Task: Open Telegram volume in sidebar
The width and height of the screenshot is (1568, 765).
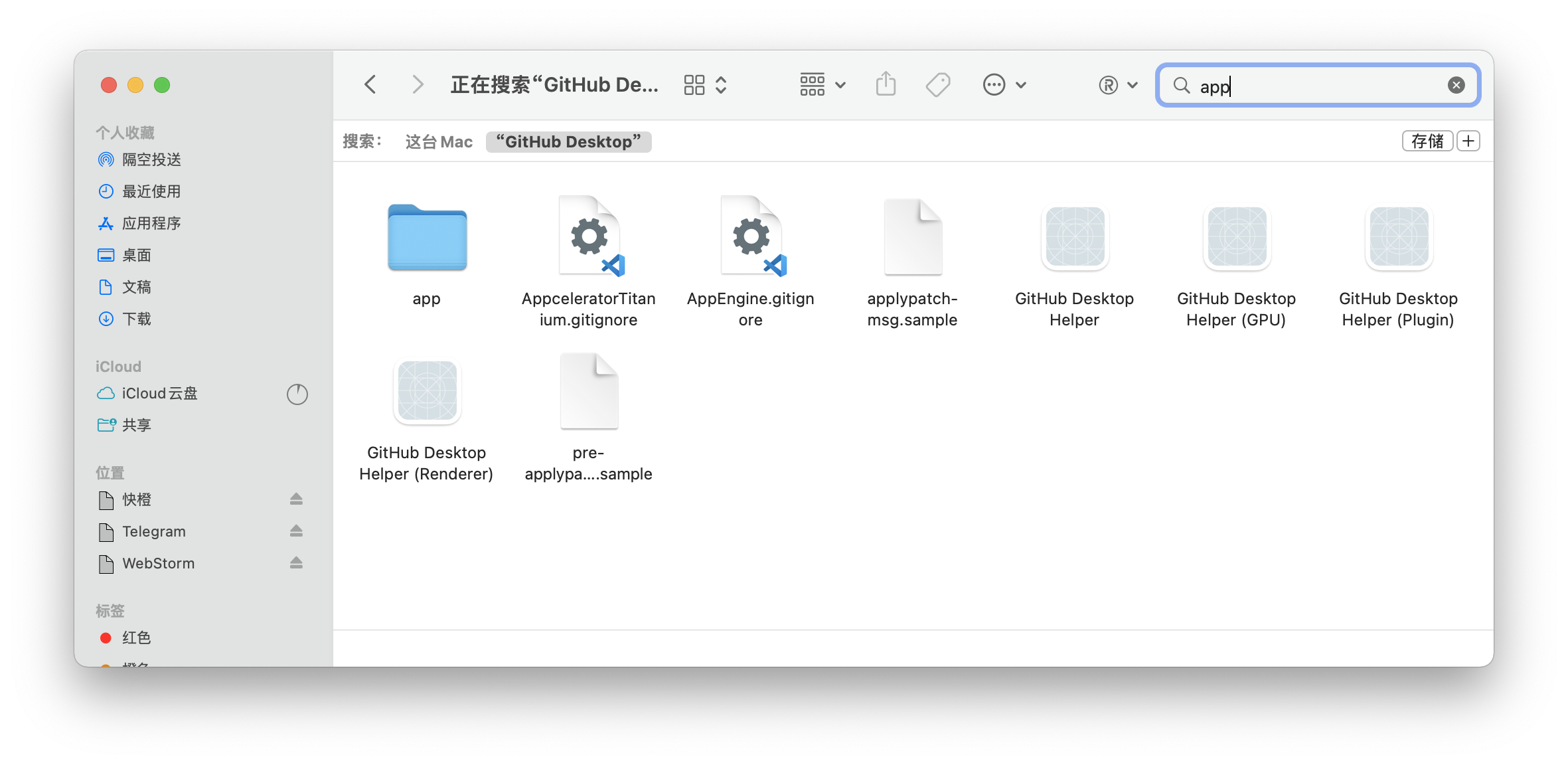Action: [154, 531]
